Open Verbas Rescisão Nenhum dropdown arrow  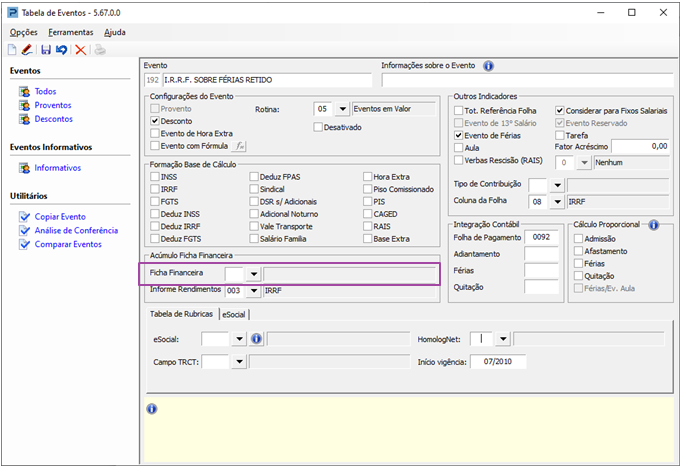coord(584,163)
